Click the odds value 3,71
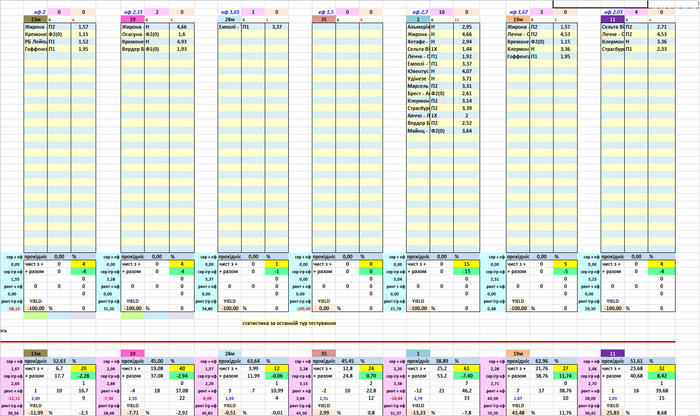The width and height of the screenshot is (700, 416). pos(467,79)
